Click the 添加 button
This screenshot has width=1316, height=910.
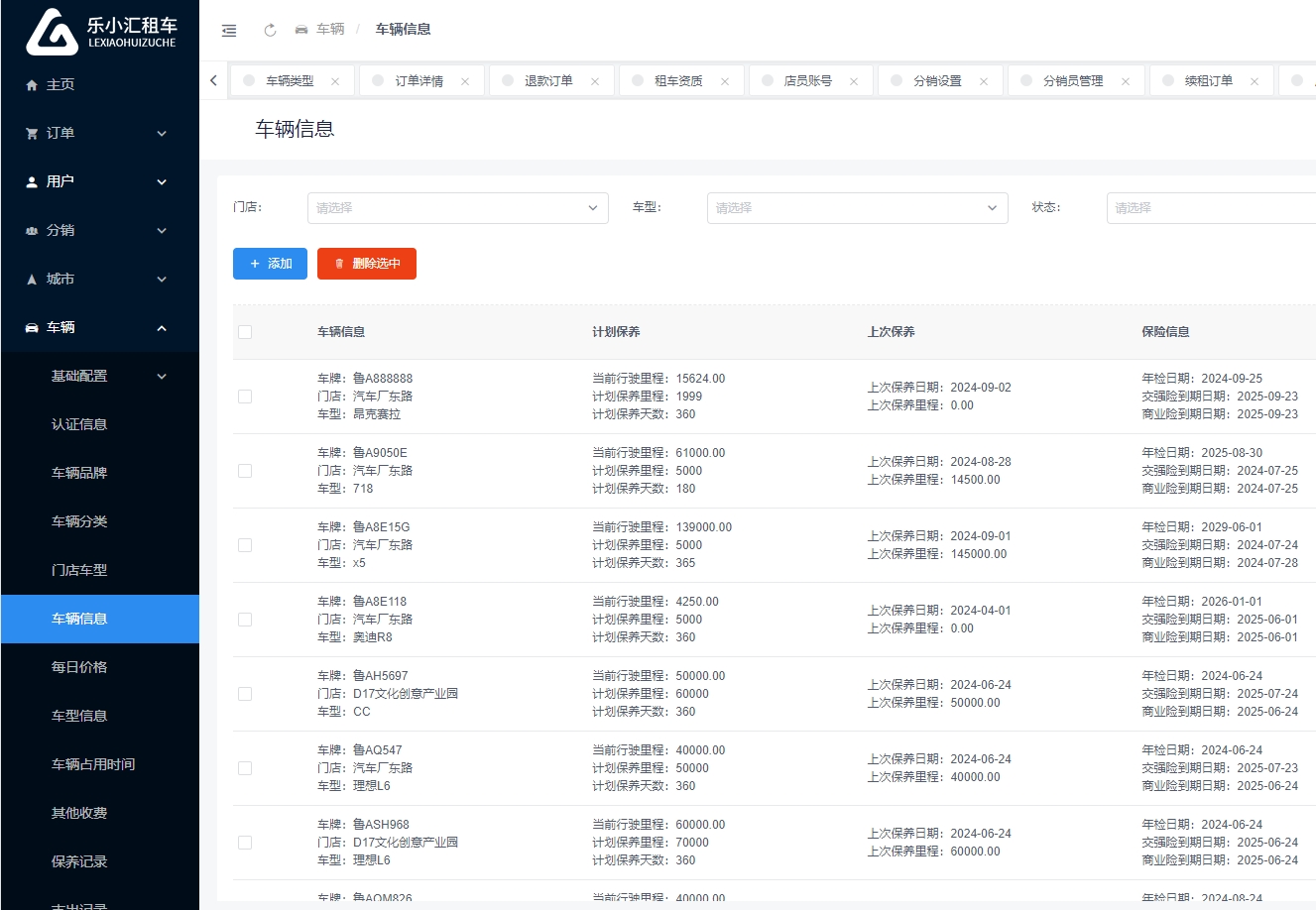point(270,264)
